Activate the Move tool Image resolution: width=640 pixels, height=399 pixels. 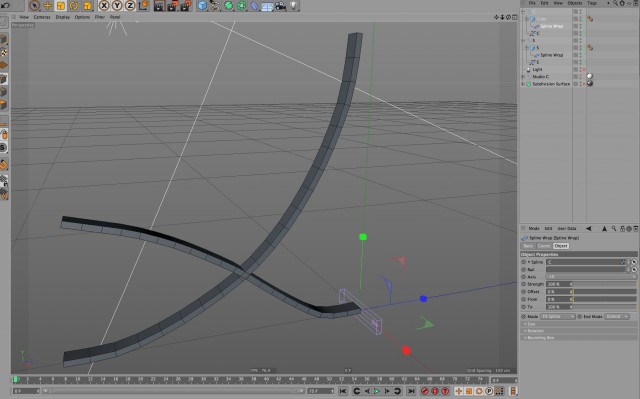click(x=47, y=5)
